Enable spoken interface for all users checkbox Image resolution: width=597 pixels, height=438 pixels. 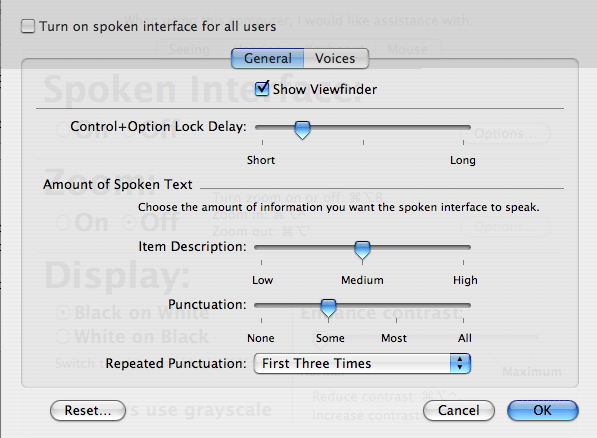[x=28, y=27]
